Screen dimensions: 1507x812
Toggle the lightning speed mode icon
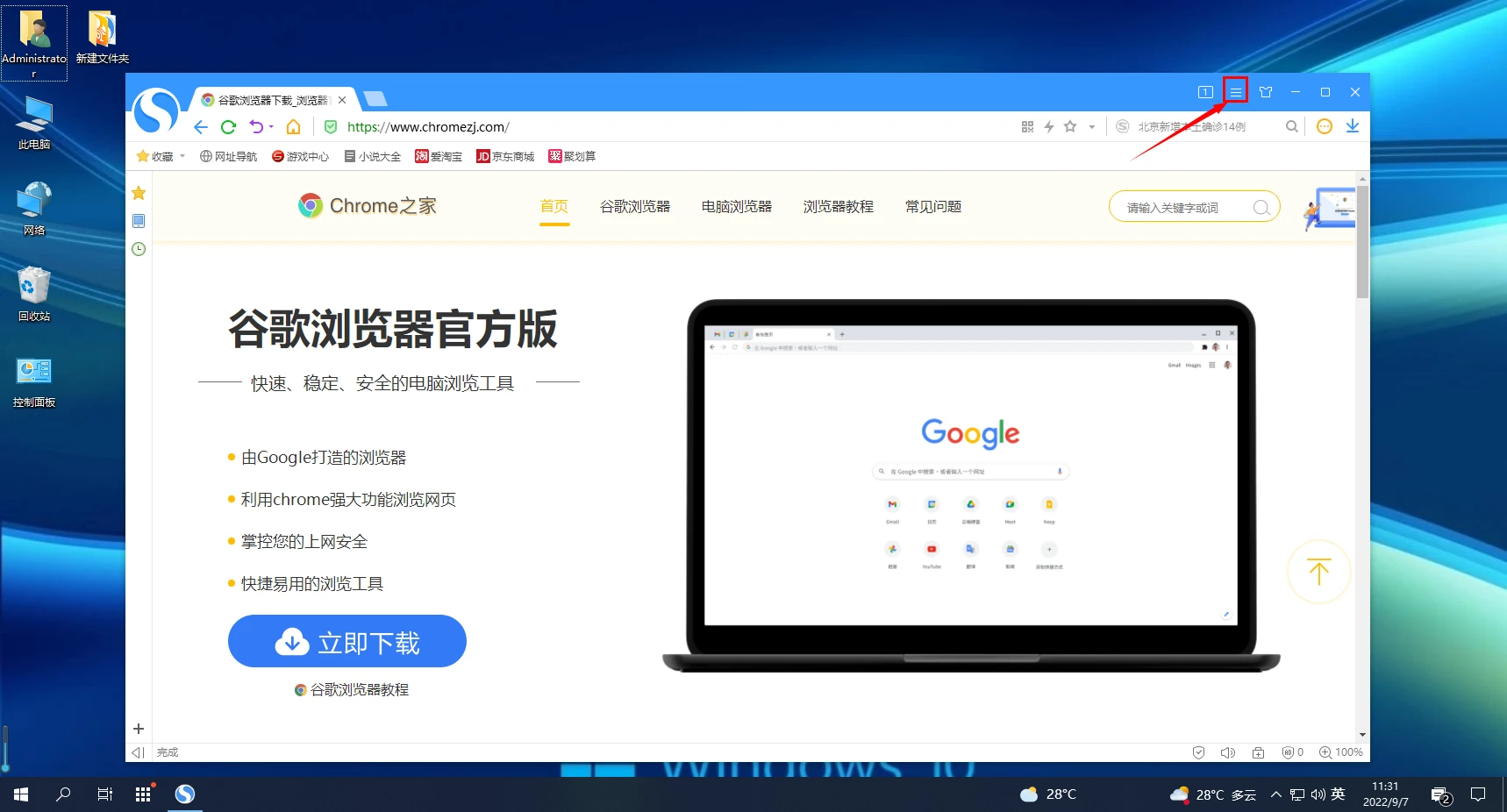pyautogui.click(x=1049, y=127)
